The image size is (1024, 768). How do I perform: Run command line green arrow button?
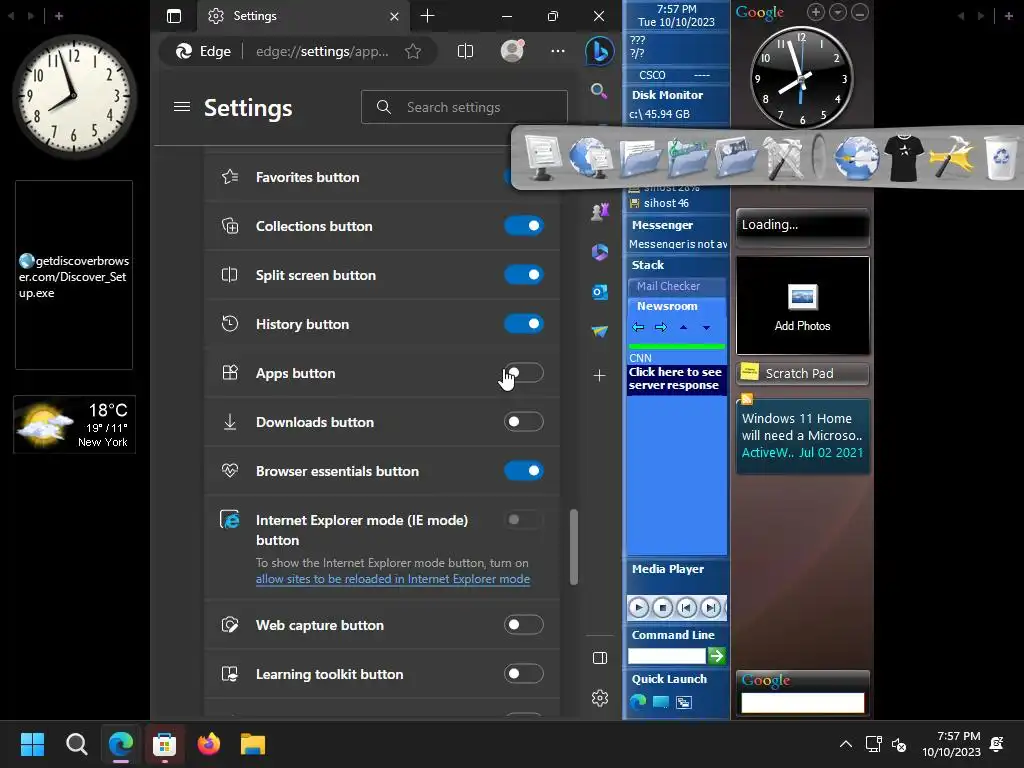coord(716,656)
